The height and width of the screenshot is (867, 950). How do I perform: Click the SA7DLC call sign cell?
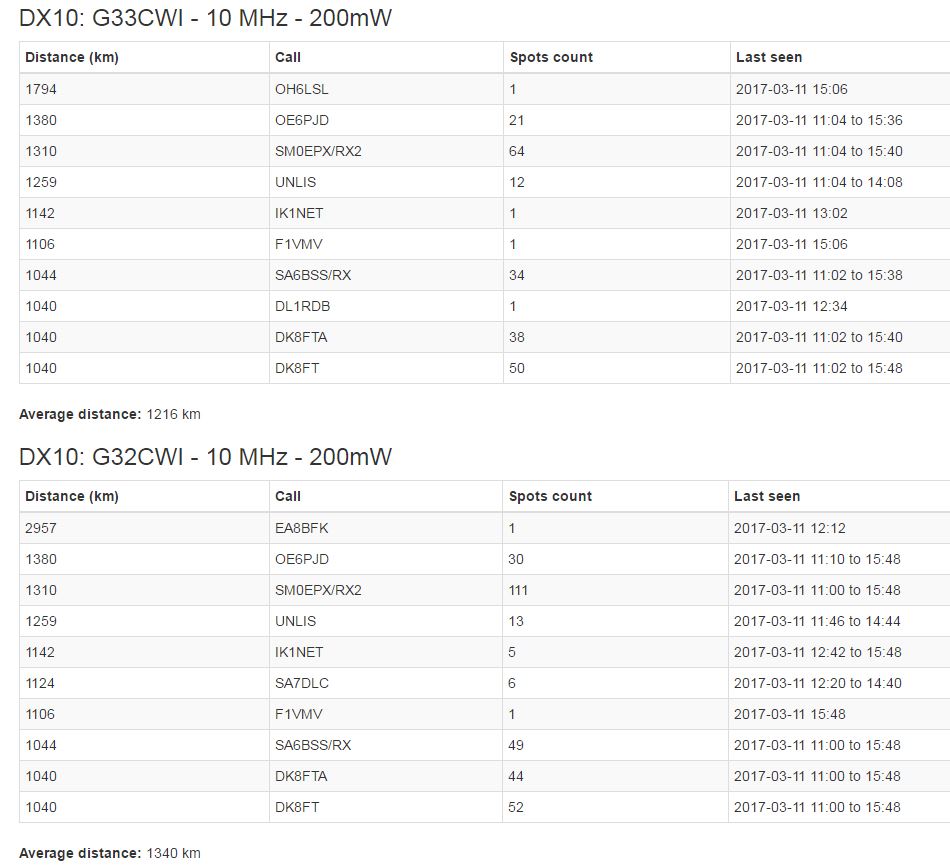coord(301,683)
